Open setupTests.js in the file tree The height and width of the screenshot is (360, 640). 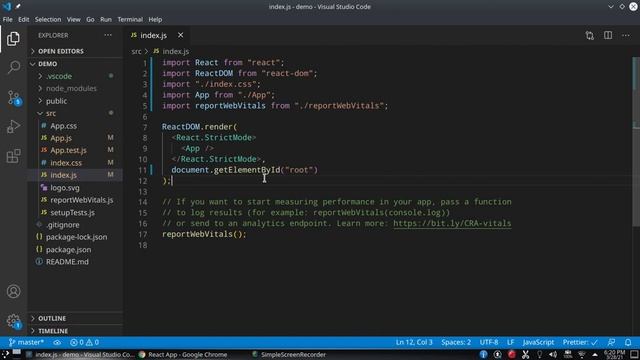(x=76, y=212)
